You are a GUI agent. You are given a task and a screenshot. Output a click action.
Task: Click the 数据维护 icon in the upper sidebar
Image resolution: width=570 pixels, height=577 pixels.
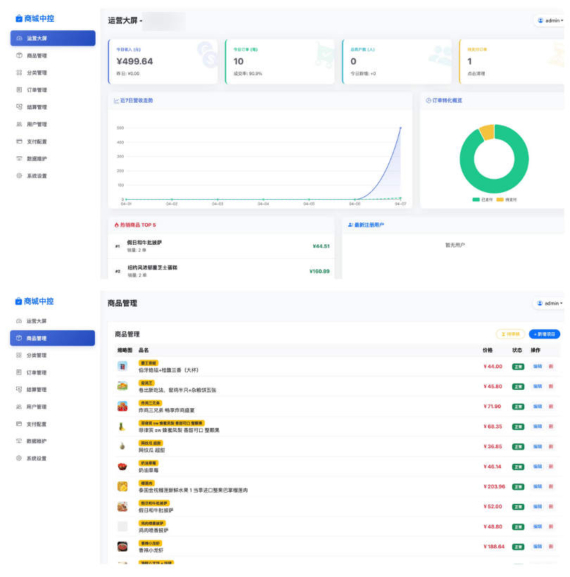click(20, 158)
